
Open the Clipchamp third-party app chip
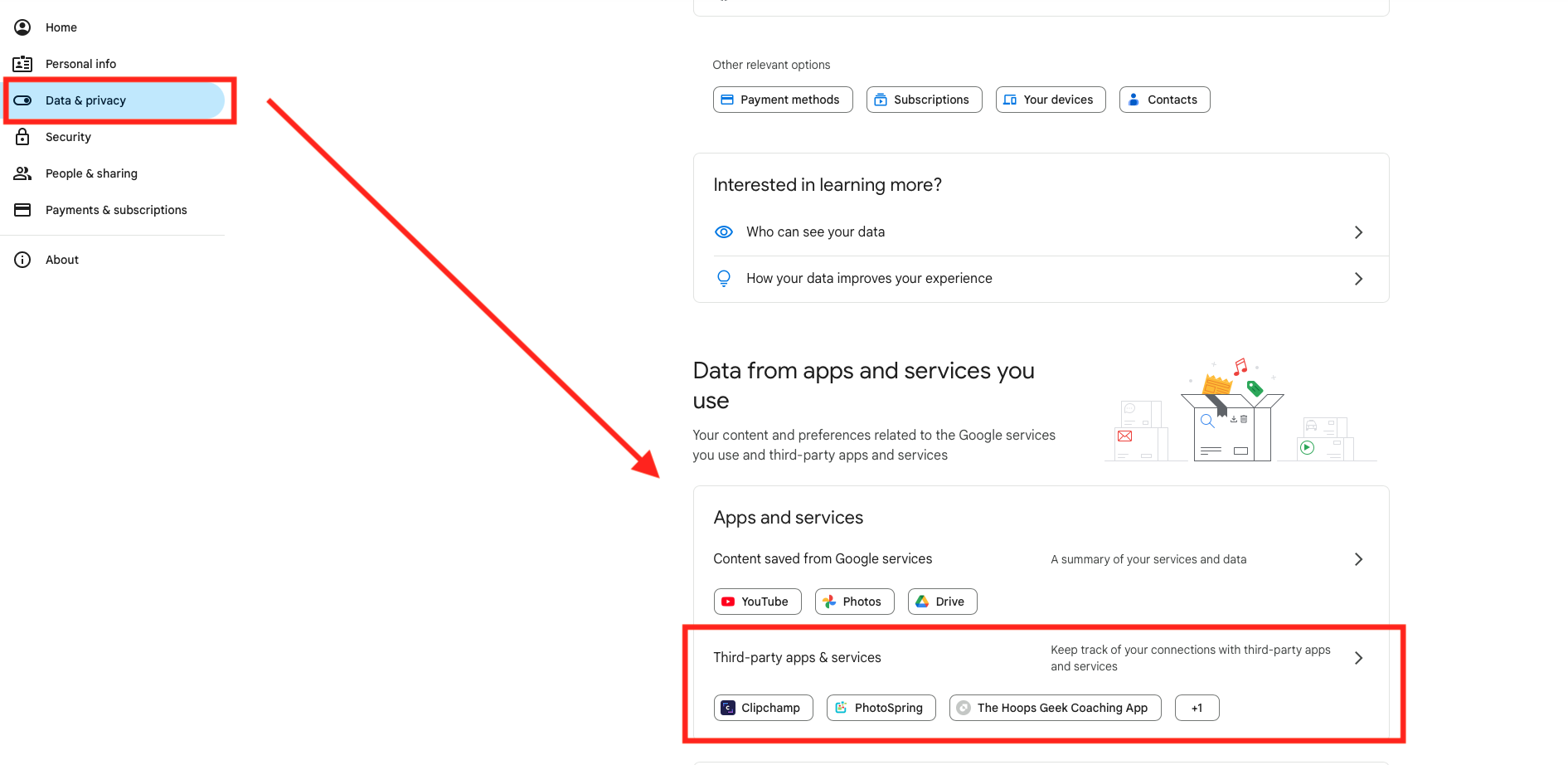pos(763,708)
